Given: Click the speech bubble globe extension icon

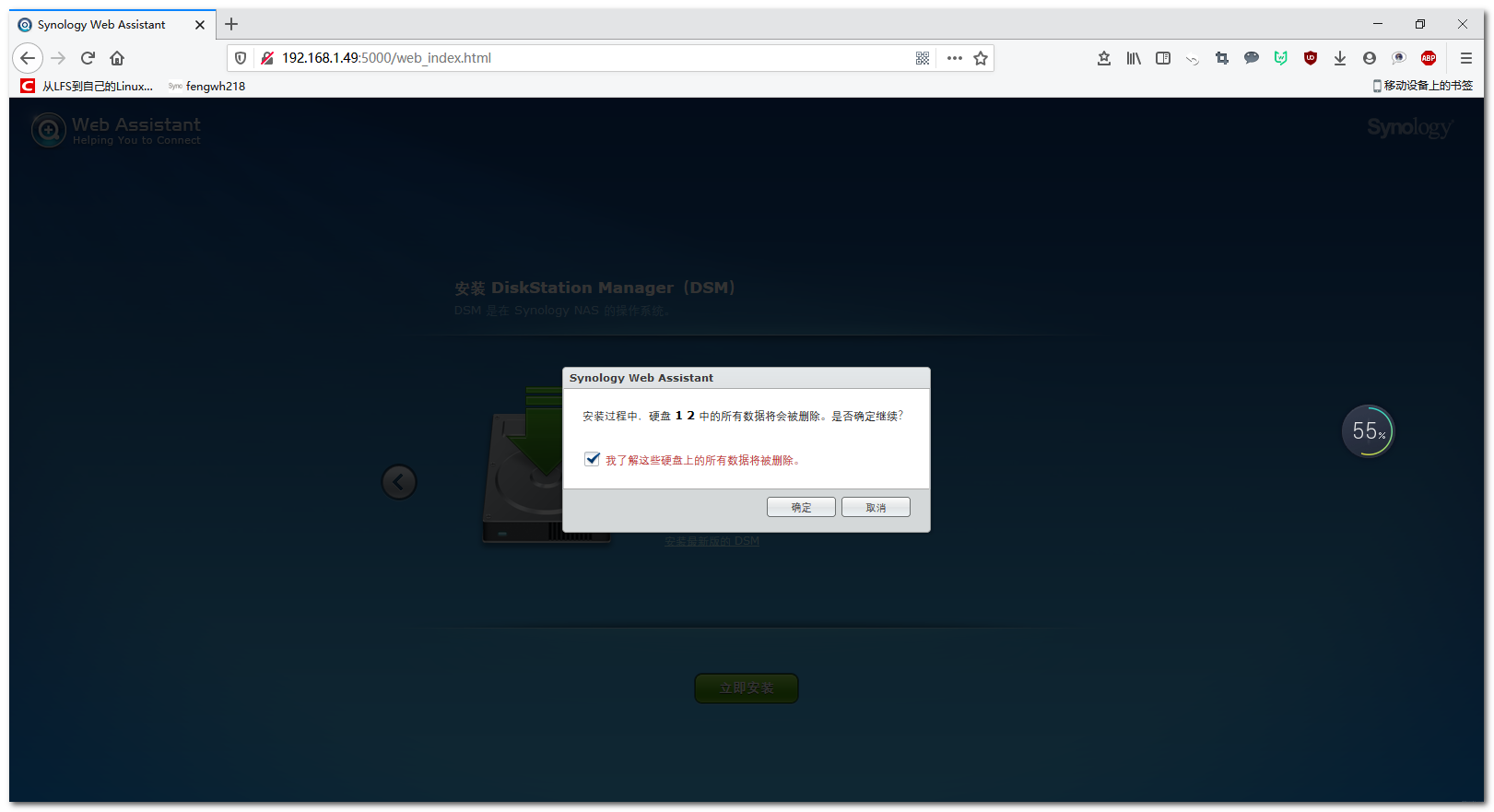Looking at the screenshot, I should pos(1399,58).
